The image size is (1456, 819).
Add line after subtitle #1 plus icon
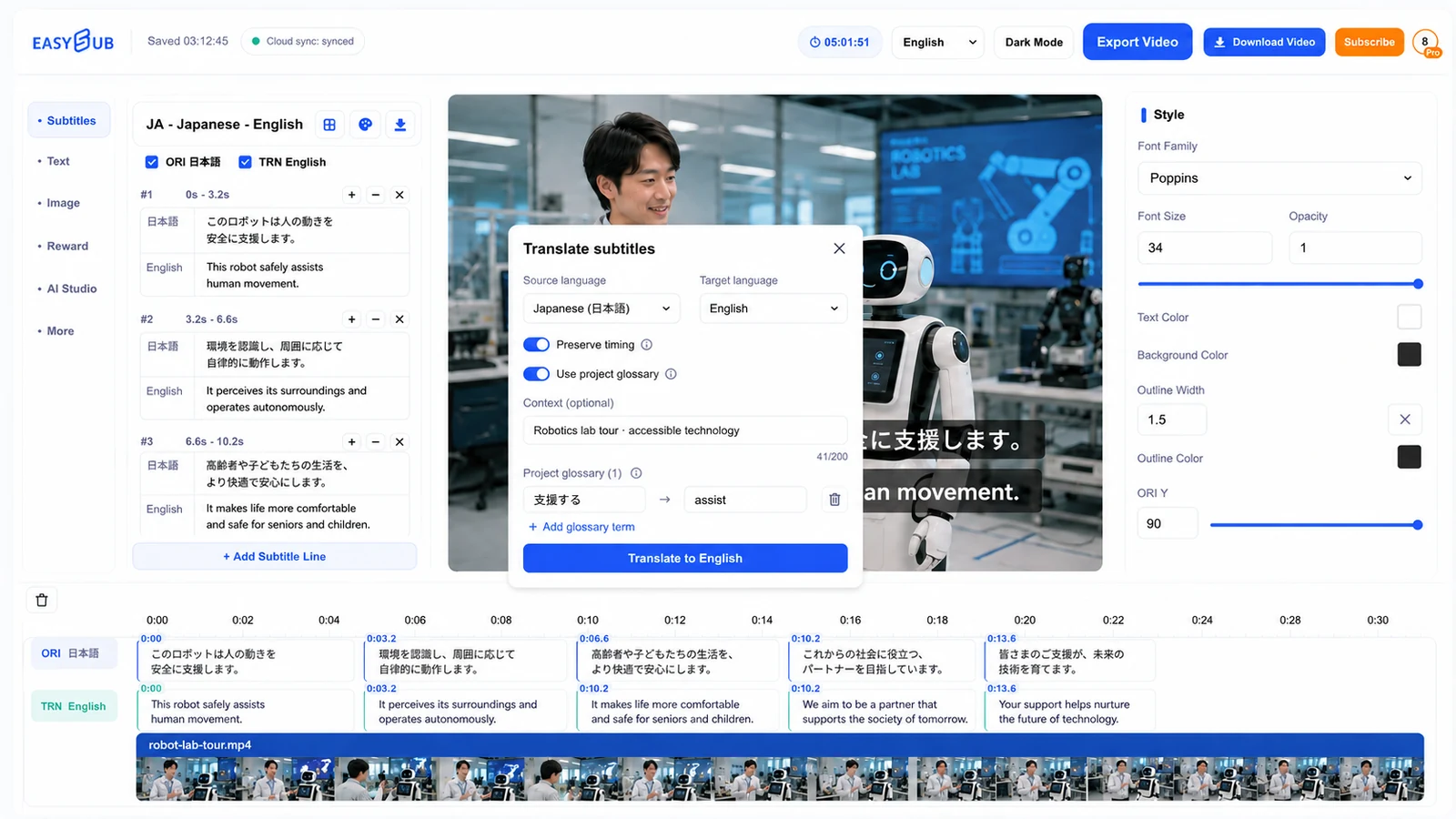pos(352,195)
